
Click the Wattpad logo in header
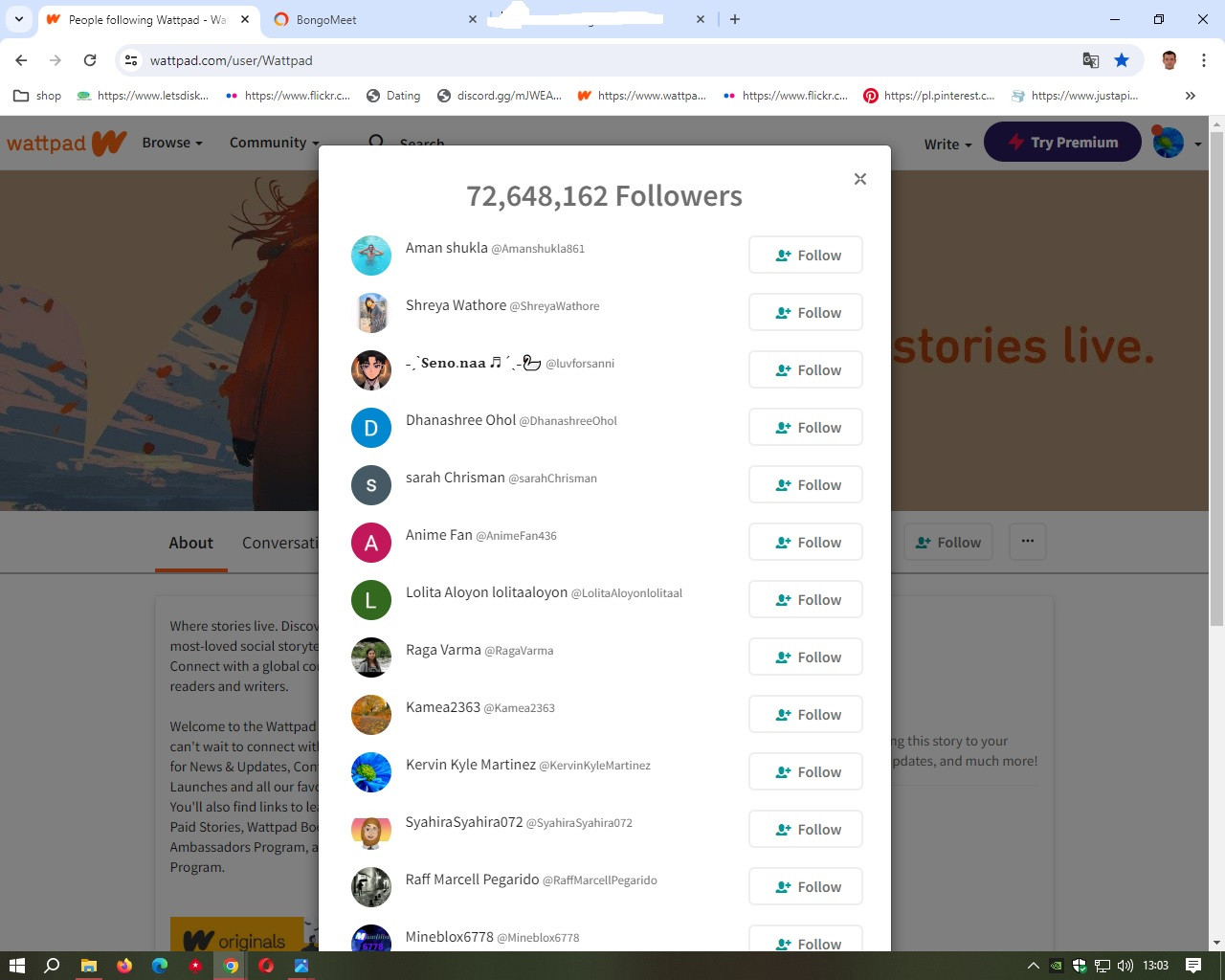coord(67,143)
